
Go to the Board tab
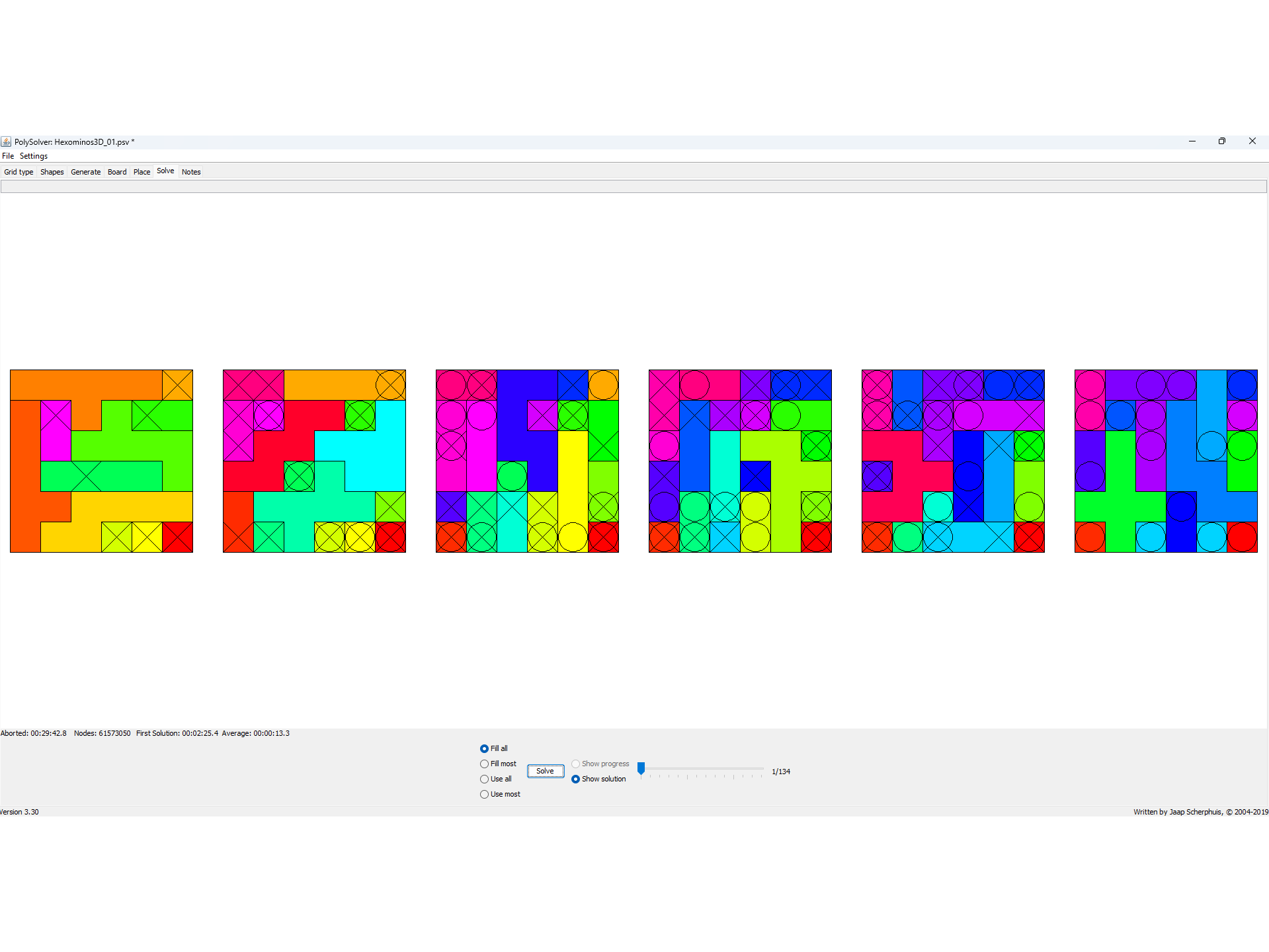click(x=117, y=172)
